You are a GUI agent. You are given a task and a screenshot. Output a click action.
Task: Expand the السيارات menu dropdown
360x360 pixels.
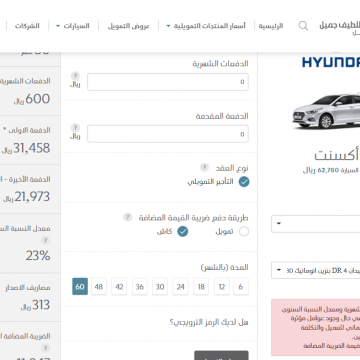73,26
